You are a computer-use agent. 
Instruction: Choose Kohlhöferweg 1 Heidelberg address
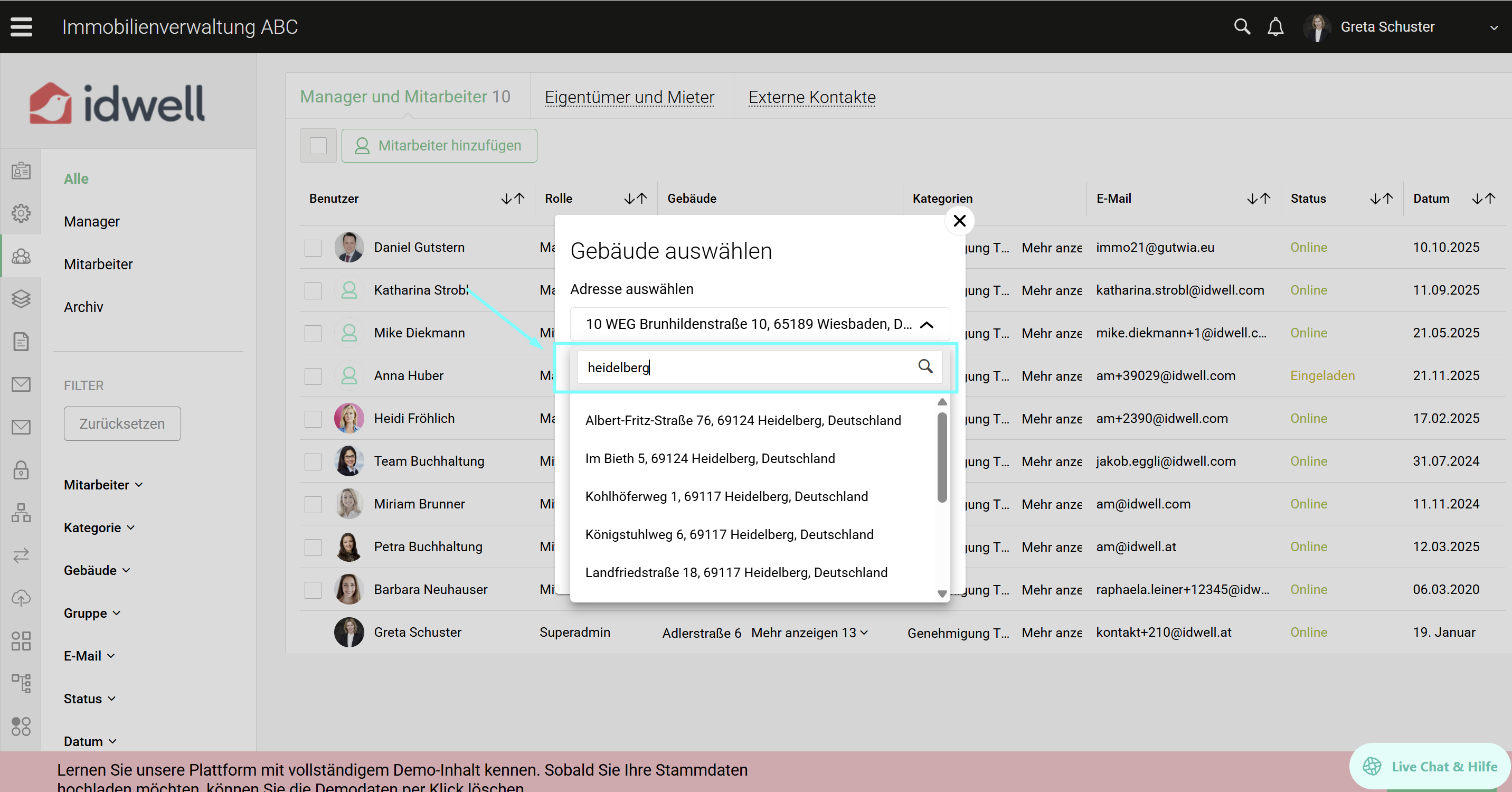[726, 496]
